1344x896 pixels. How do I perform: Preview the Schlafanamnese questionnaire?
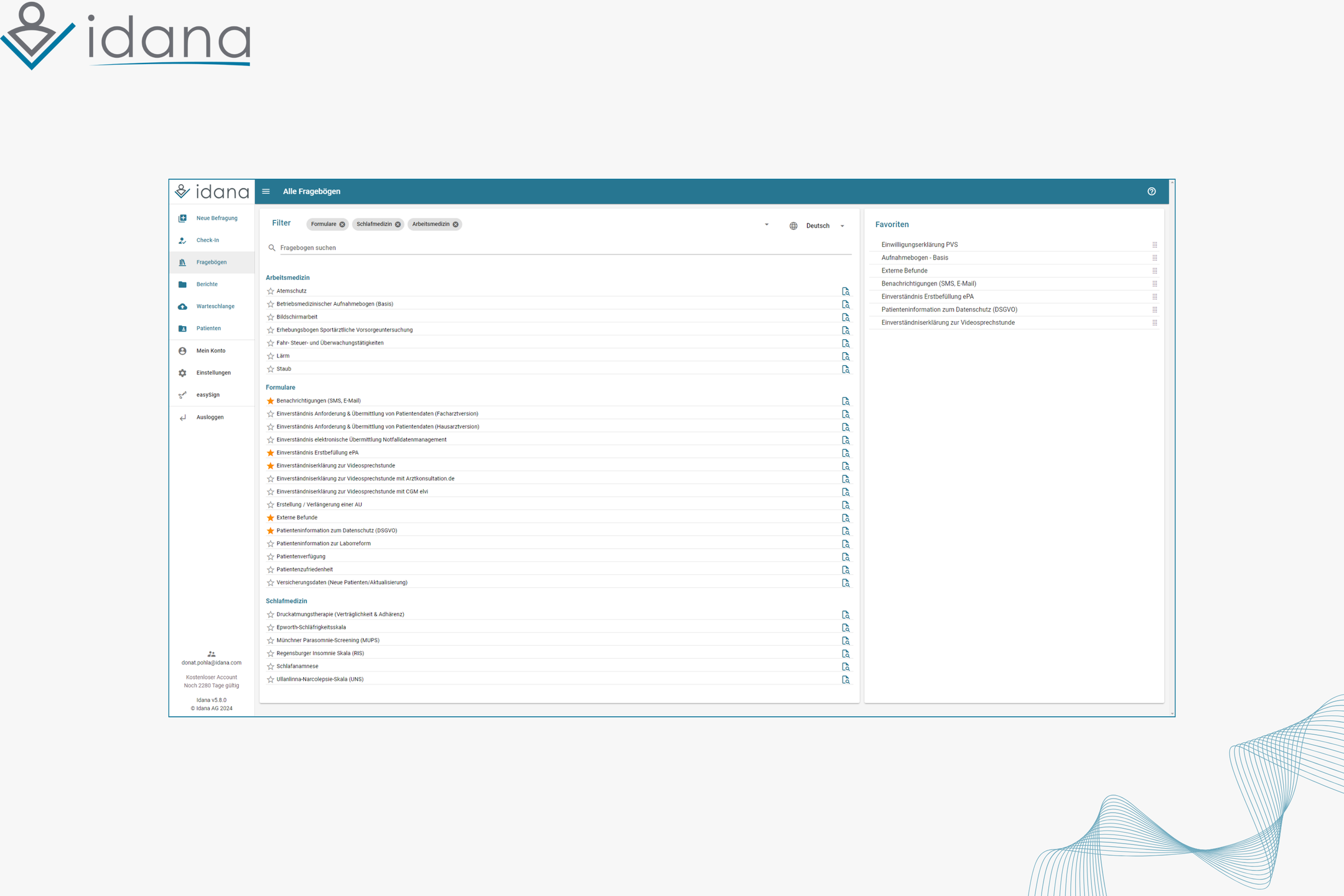tap(846, 666)
